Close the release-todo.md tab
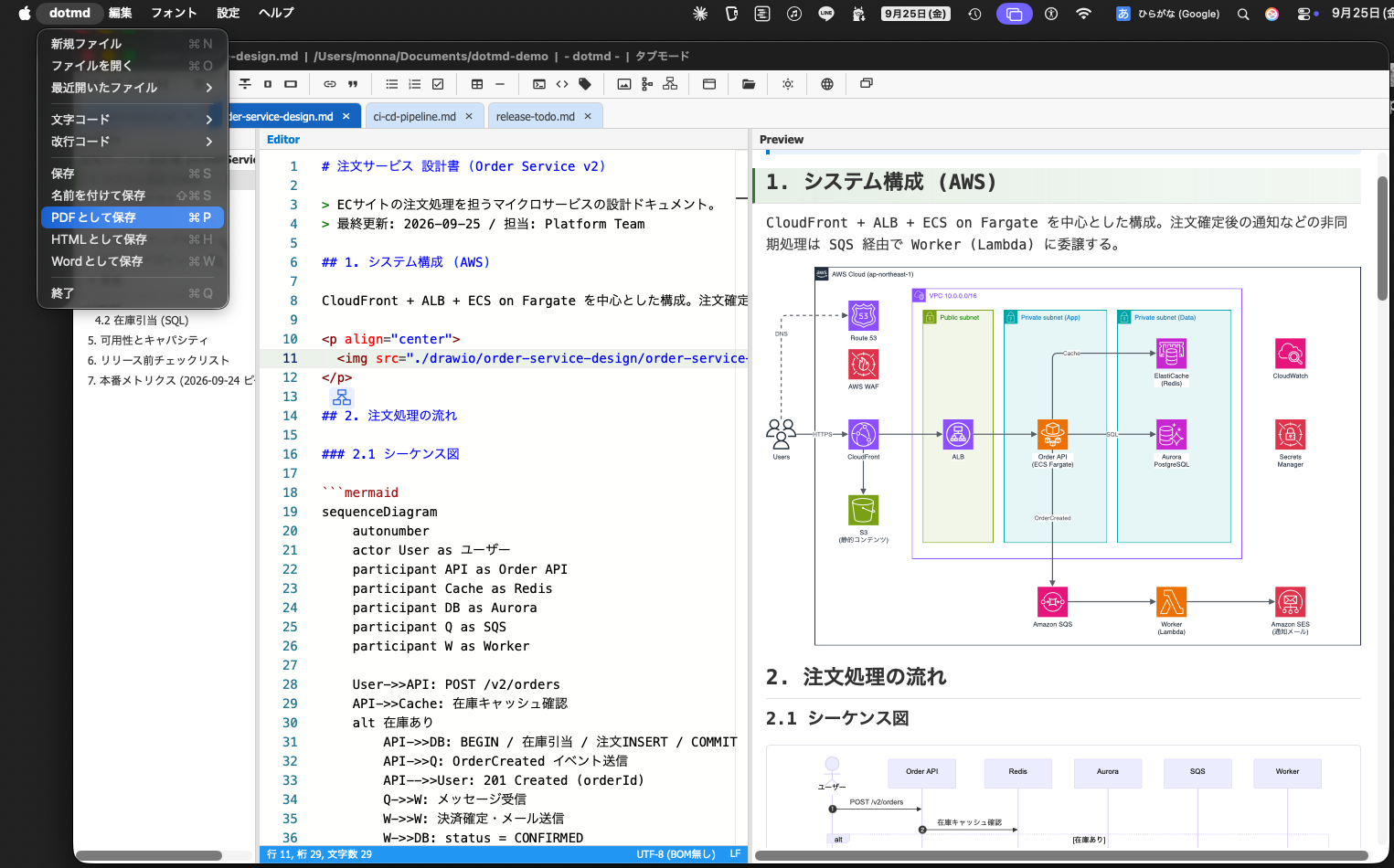This screenshot has height=868, width=1394. tap(588, 116)
